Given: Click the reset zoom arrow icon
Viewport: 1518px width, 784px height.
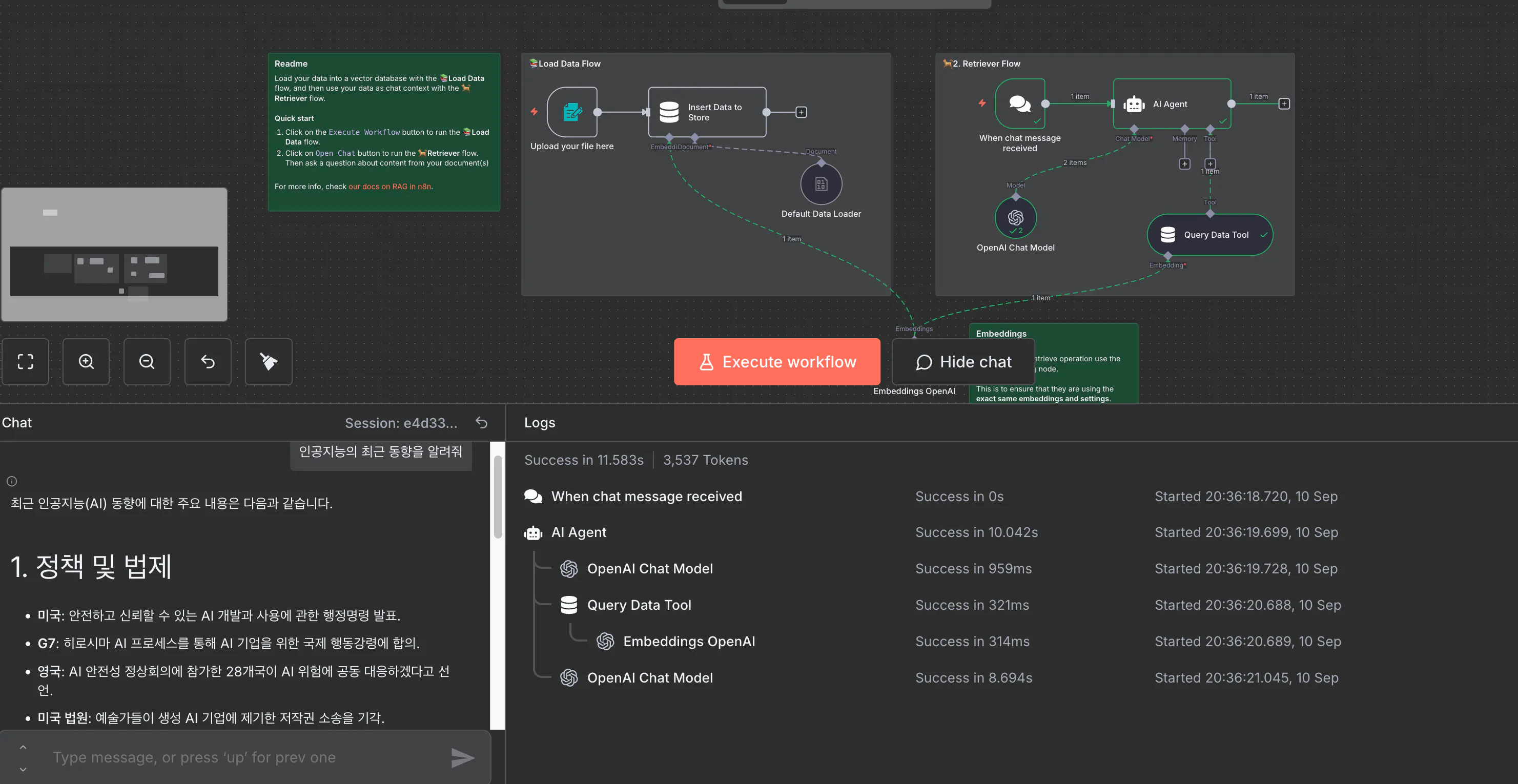Looking at the screenshot, I should tap(208, 362).
